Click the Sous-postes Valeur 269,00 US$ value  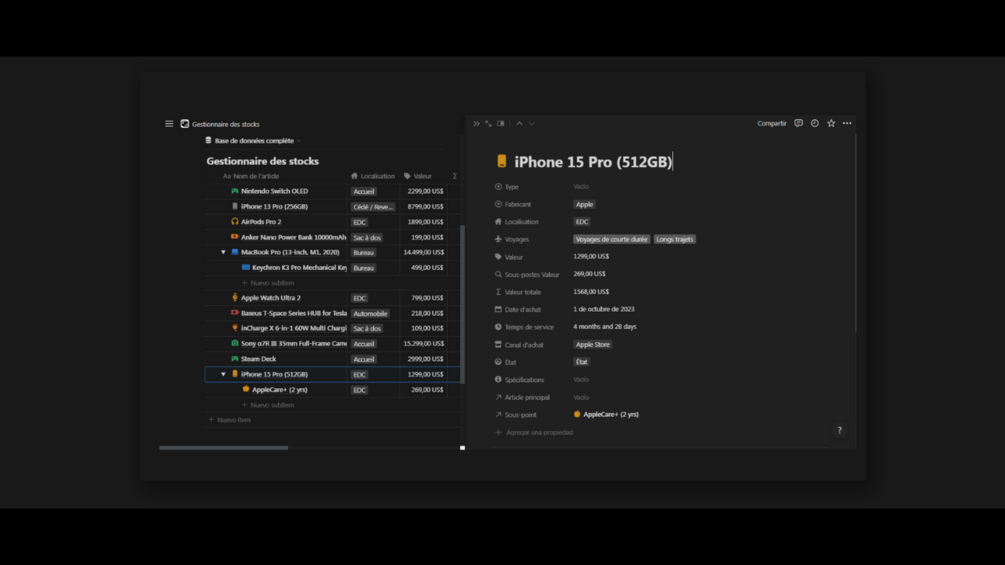click(x=589, y=274)
